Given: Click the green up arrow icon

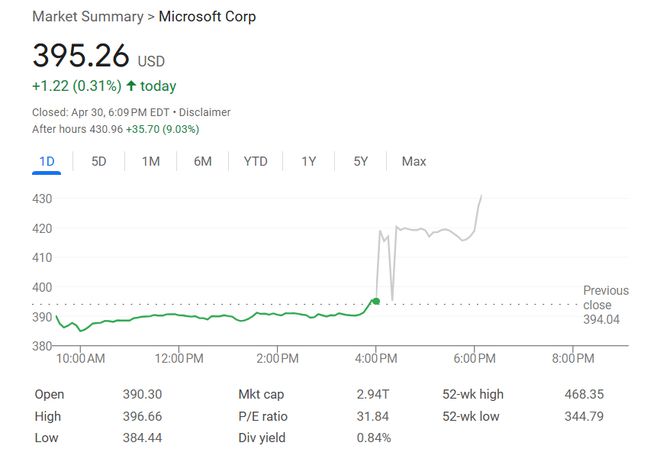Looking at the screenshot, I should 131,86.
